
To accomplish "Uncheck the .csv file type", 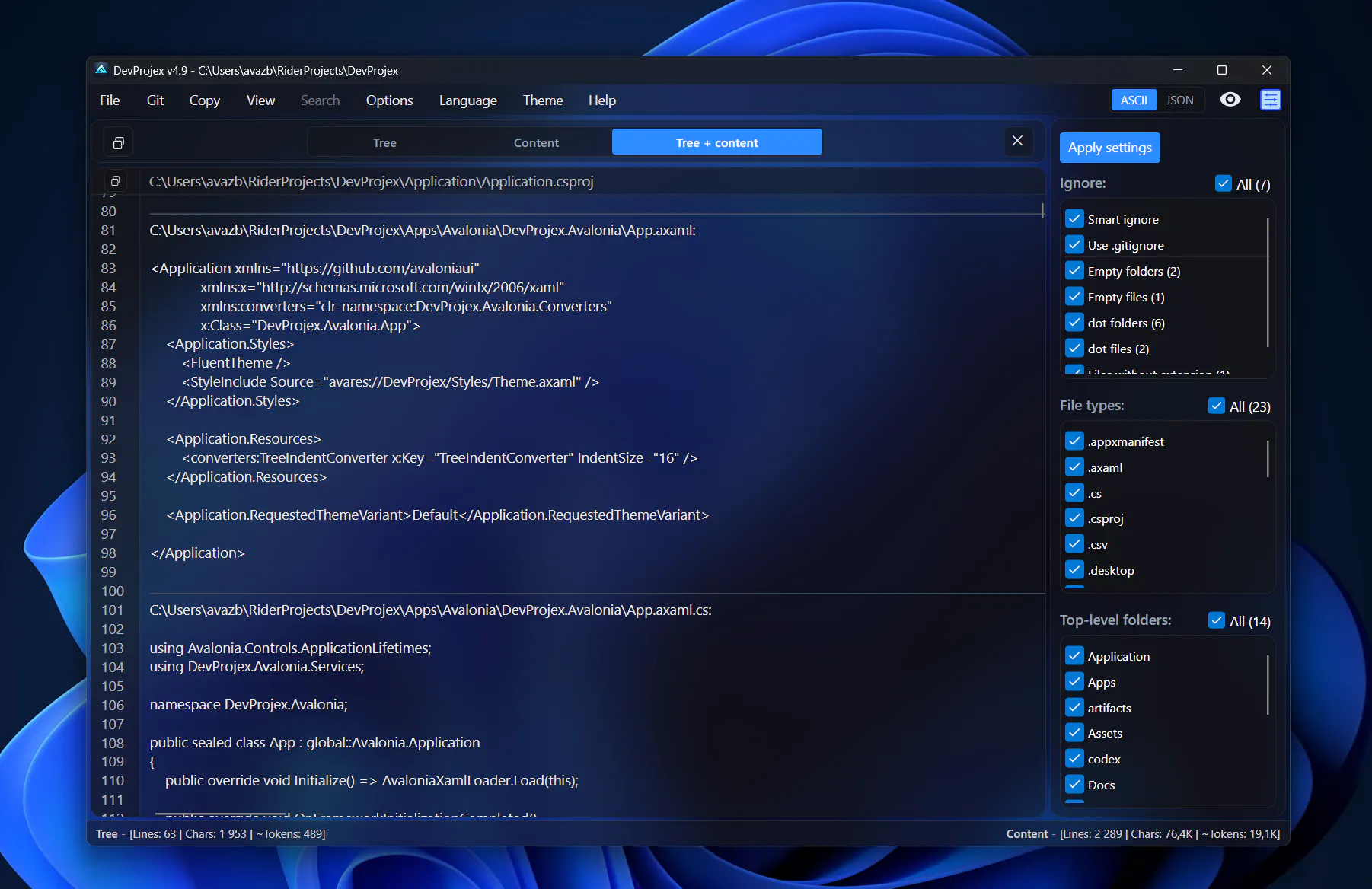I will (1074, 544).
